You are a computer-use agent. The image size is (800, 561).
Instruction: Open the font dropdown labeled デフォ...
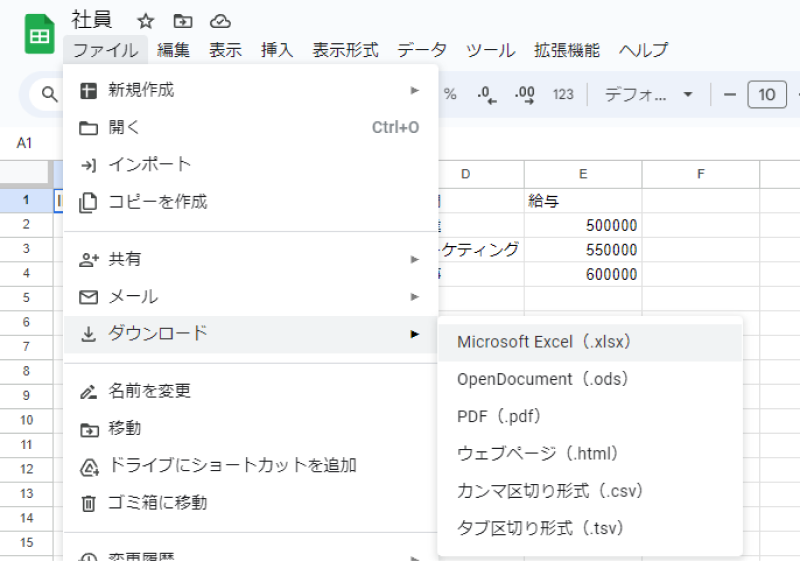click(x=648, y=94)
